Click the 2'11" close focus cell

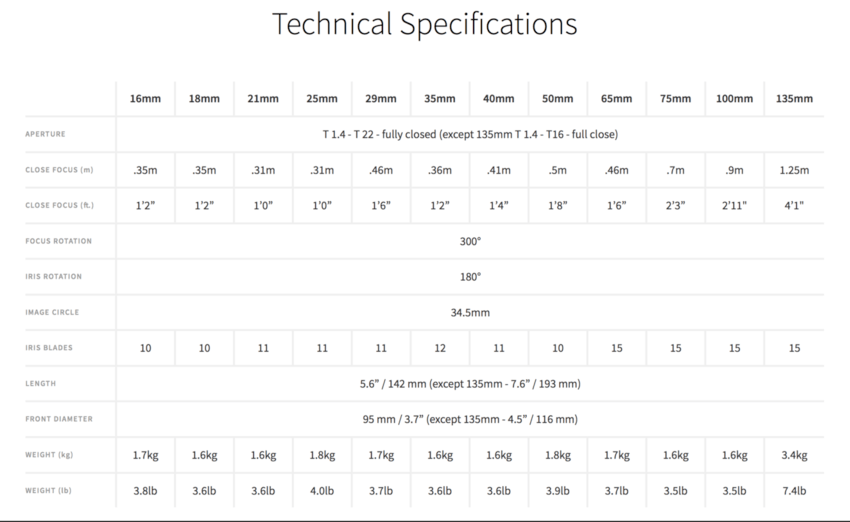(x=734, y=205)
